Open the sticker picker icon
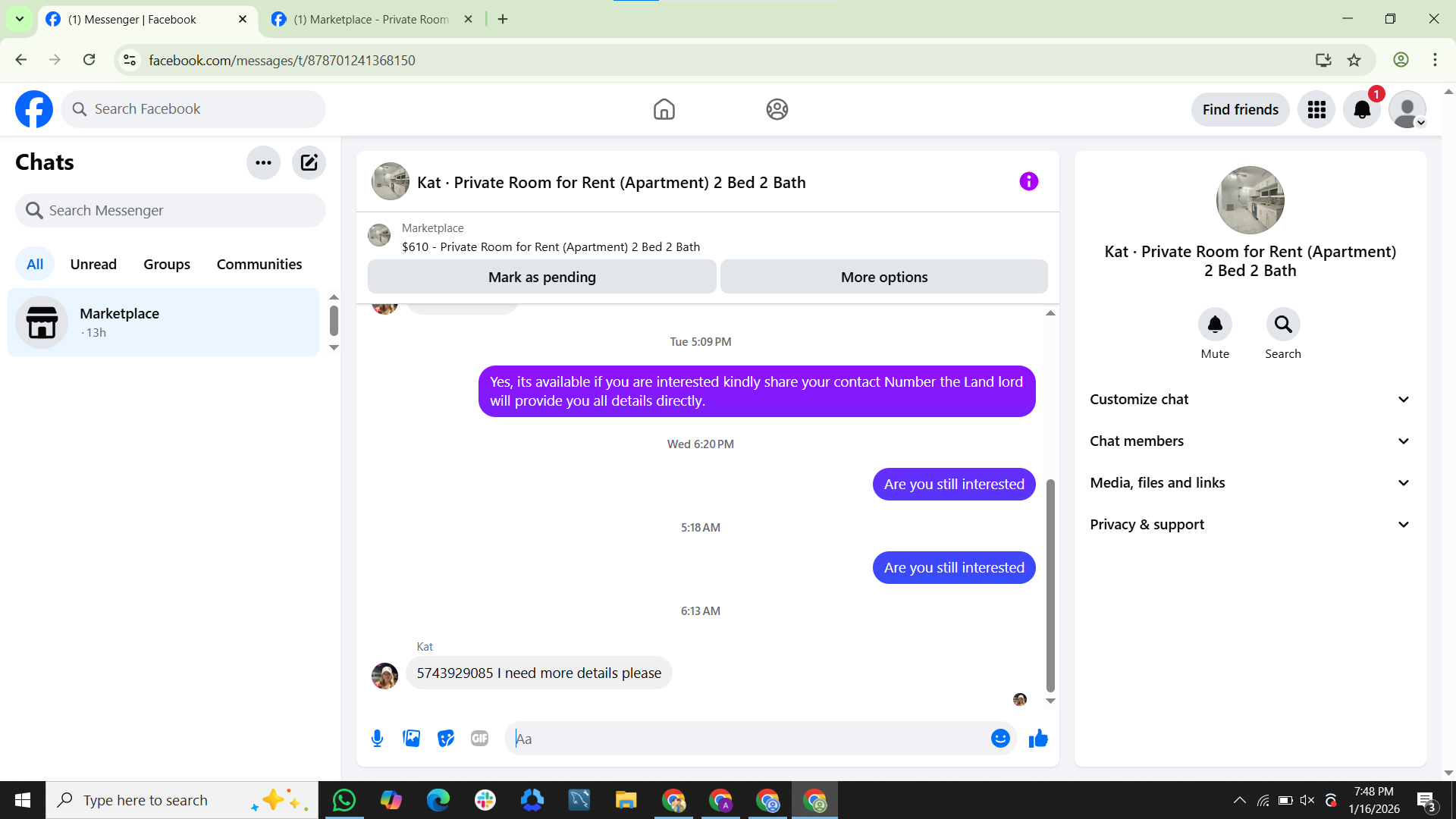 446,739
